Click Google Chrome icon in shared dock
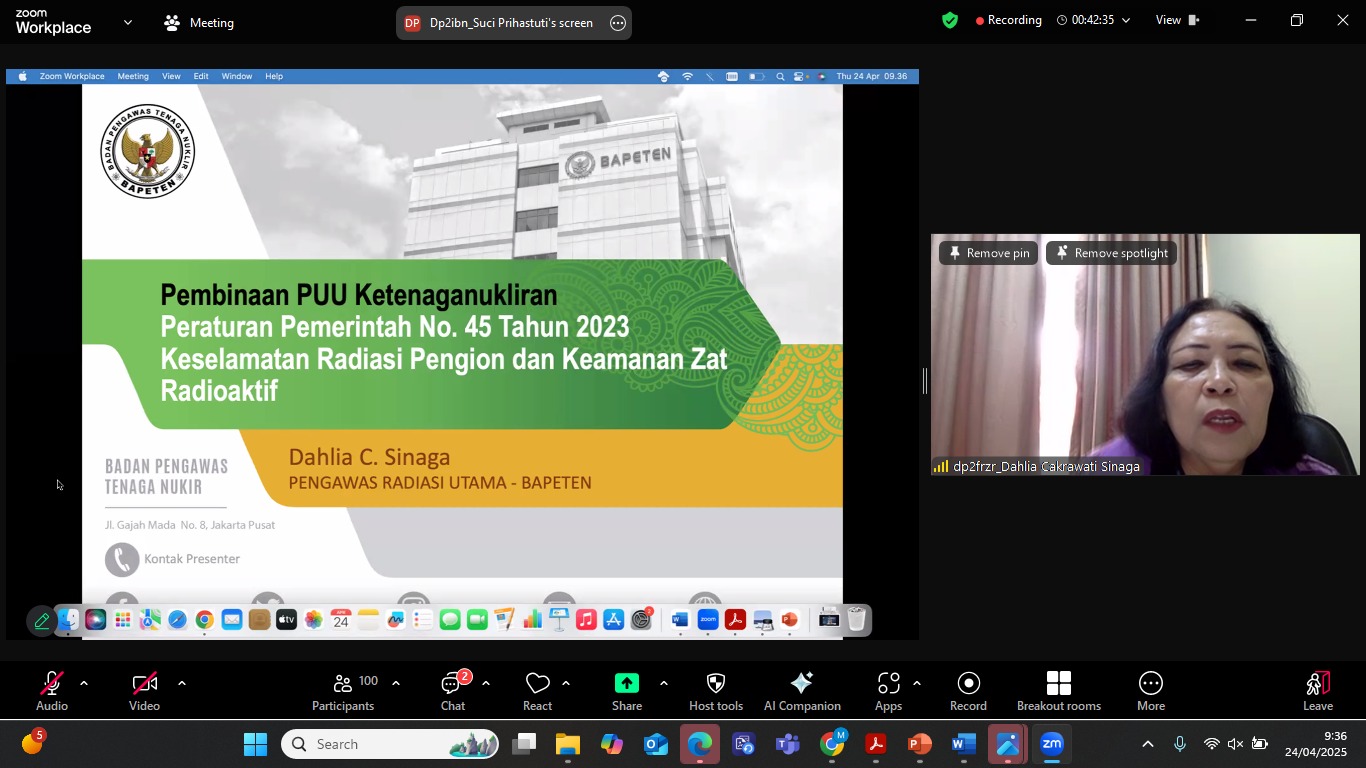Viewport: 1366px width, 768px height. tap(204, 620)
